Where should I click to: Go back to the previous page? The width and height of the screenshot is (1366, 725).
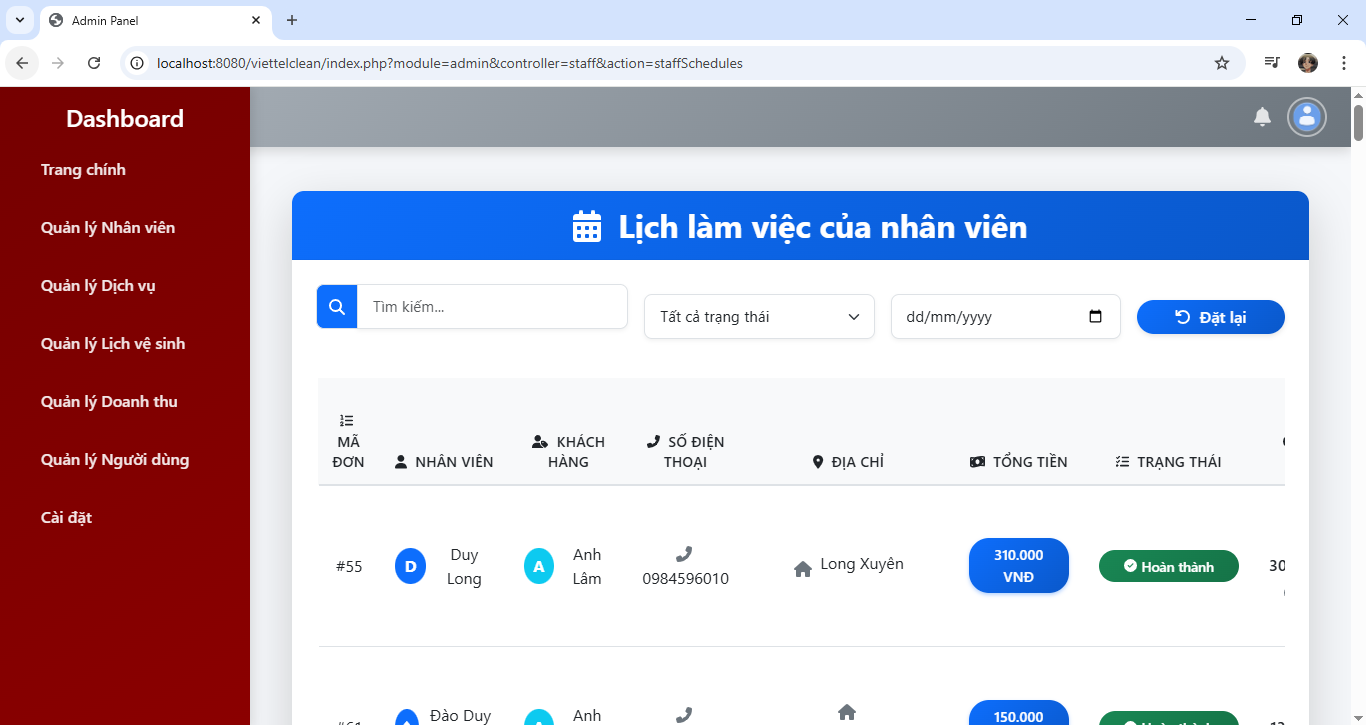22,63
